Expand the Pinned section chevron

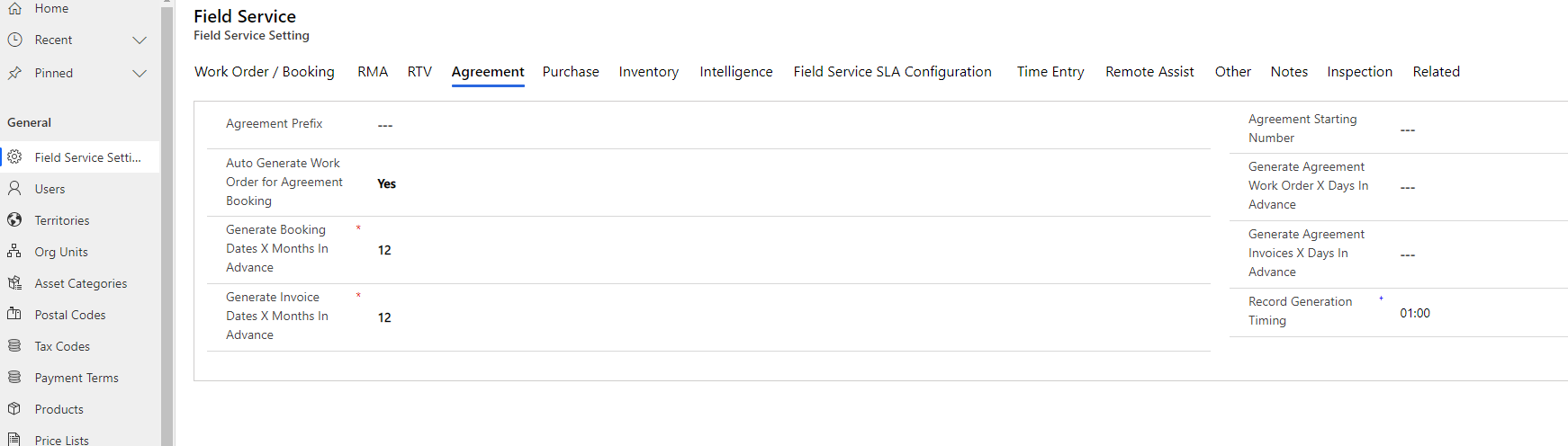coord(140,73)
